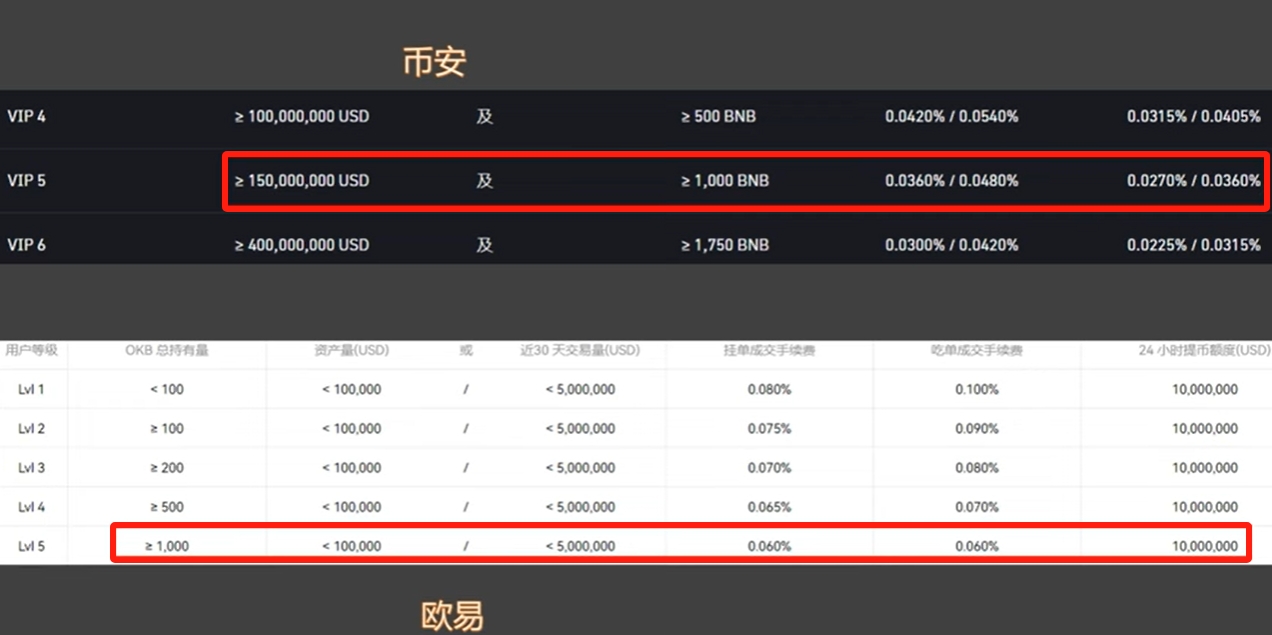Click the "< 5,000,000" volume cell in Lvl 1 row
Viewport: 1272px width, 635px height.
pos(580,389)
